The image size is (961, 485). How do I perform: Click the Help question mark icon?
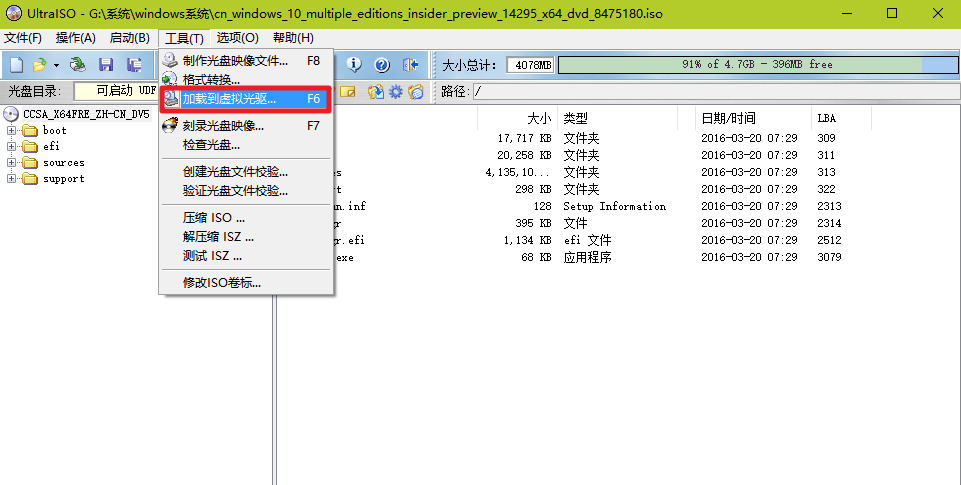[382, 64]
